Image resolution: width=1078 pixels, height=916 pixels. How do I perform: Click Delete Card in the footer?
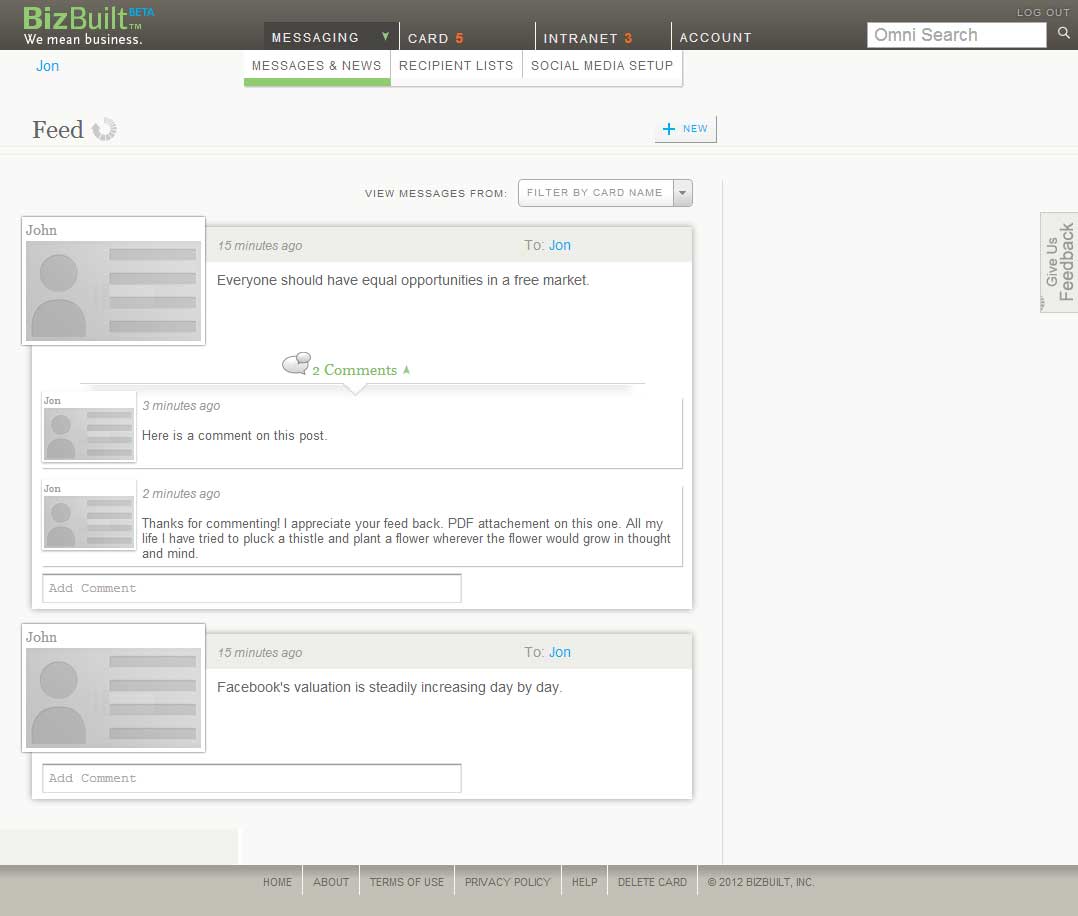(652, 882)
